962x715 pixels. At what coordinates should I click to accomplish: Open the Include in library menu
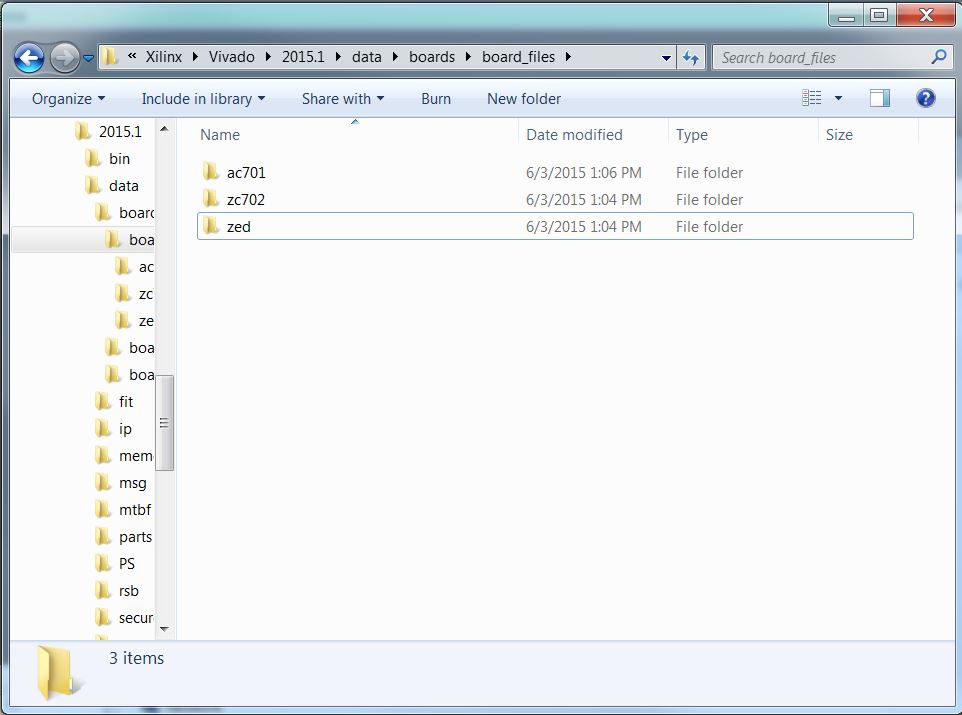(203, 99)
